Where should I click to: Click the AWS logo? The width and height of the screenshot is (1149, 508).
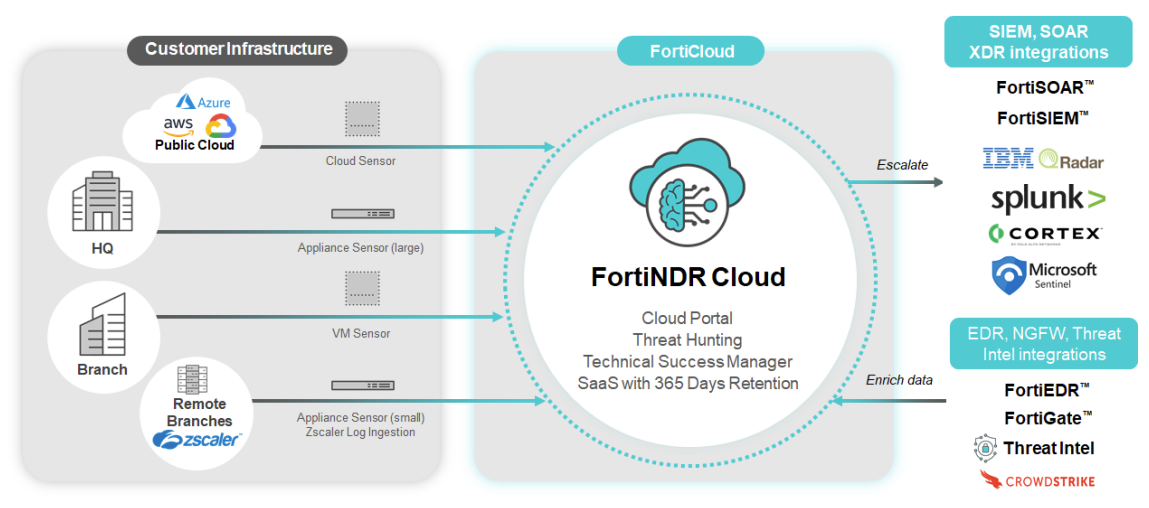[x=178, y=127]
